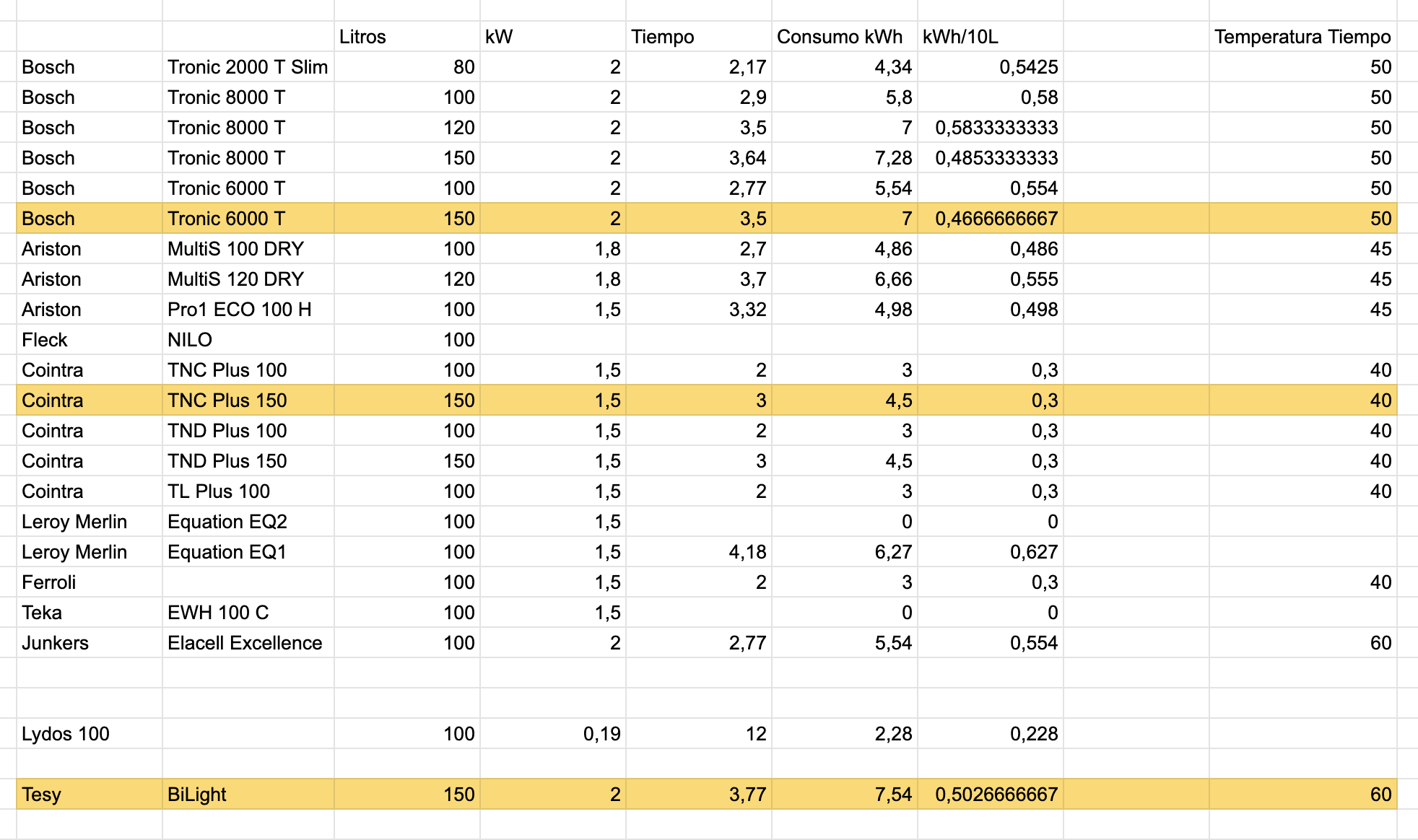Click the 2,9 Tiempo cell

pyautogui.click(x=699, y=97)
